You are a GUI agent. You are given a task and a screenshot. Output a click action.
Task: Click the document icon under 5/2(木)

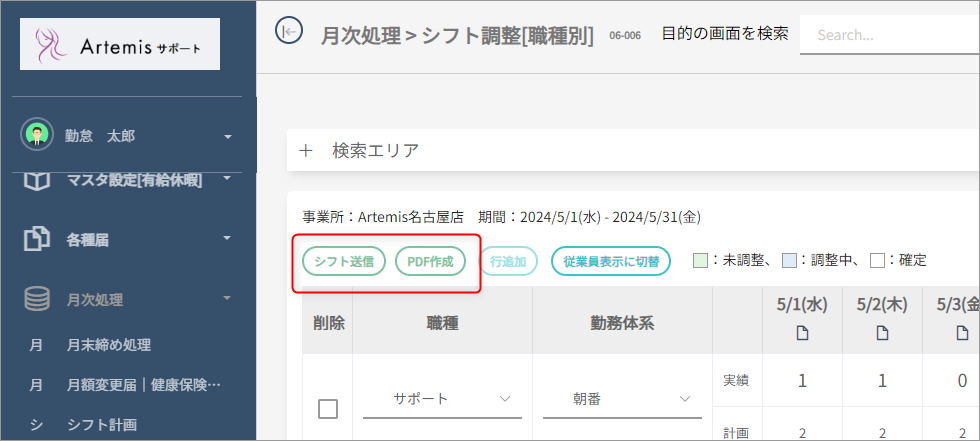tap(882, 333)
